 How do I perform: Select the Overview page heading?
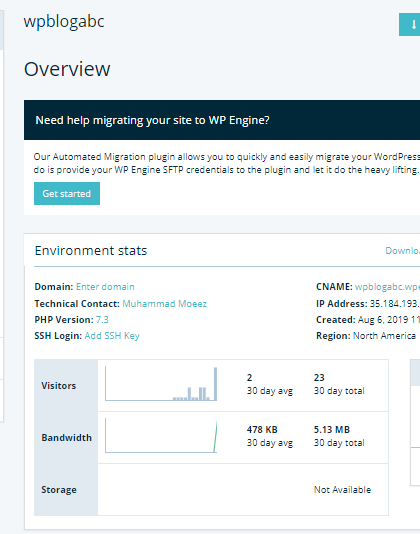tap(67, 69)
